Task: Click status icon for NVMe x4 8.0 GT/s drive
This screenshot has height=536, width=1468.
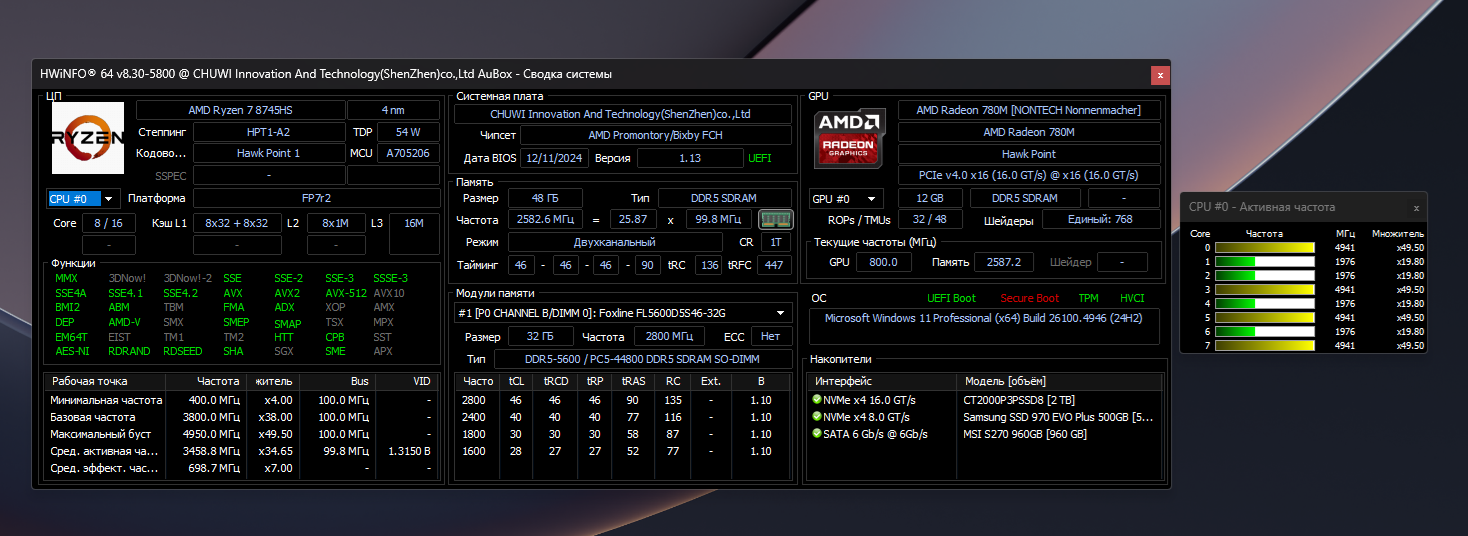Action: pos(817,417)
